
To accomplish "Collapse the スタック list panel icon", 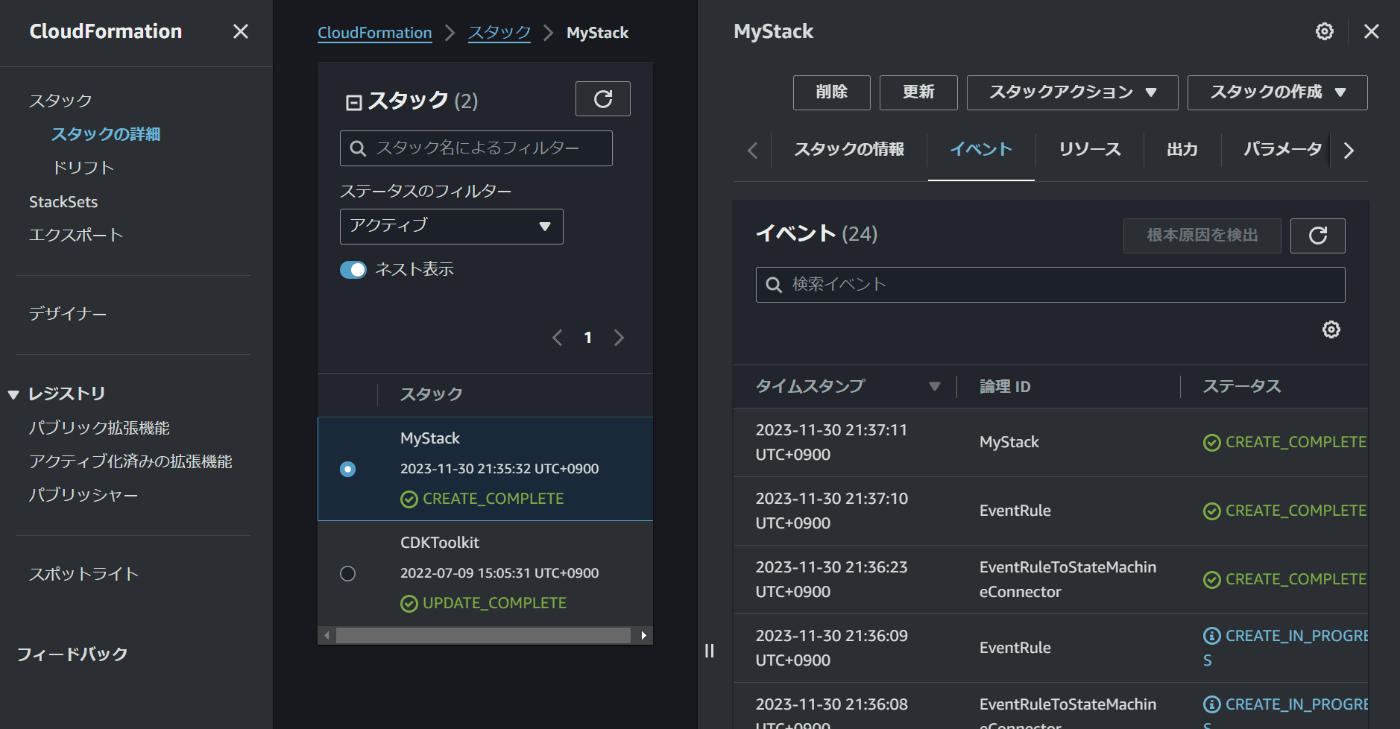I will [x=353, y=102].
